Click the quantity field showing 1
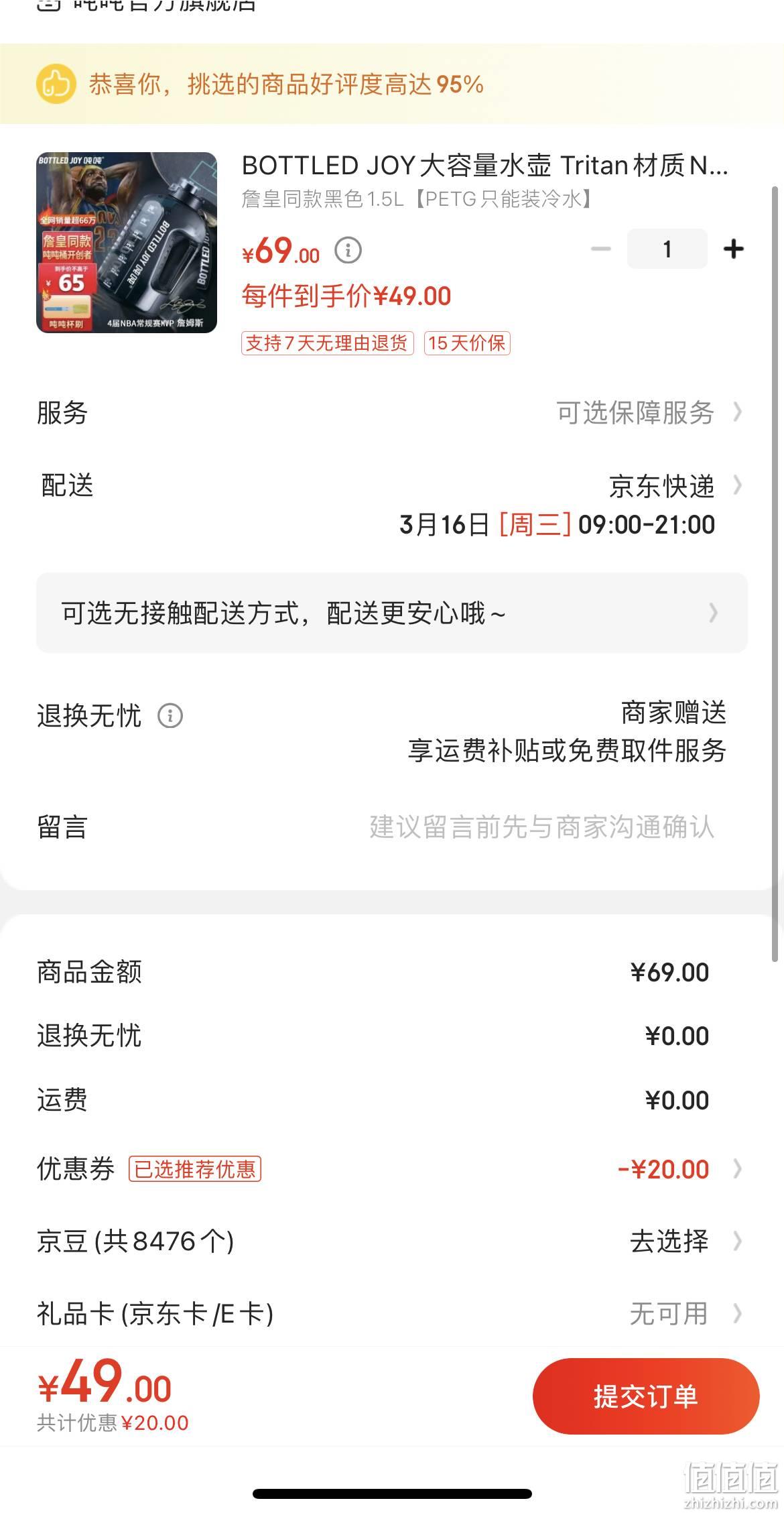 [667, 249]
